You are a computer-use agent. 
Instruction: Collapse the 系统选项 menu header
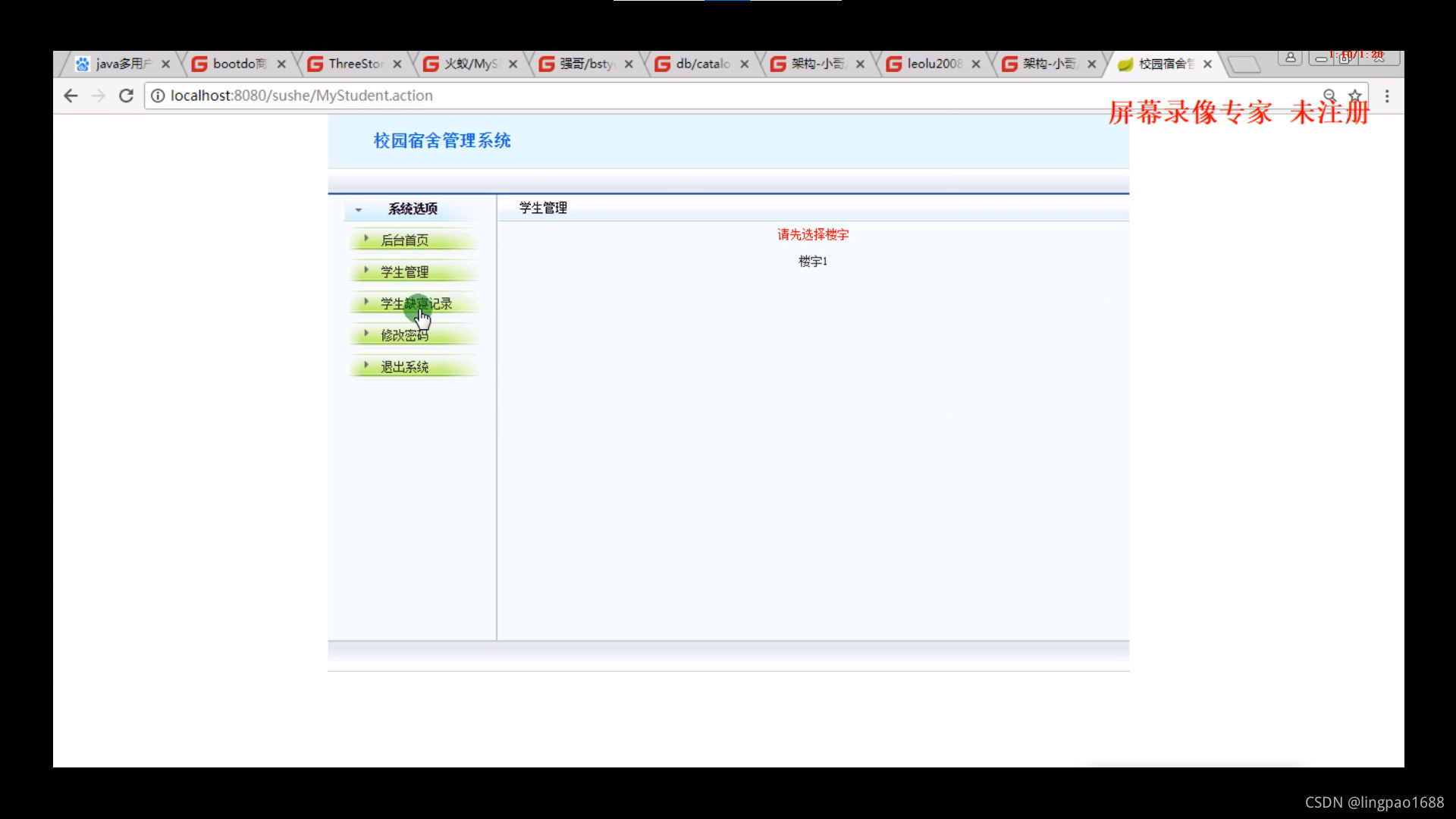click(413, 209)
